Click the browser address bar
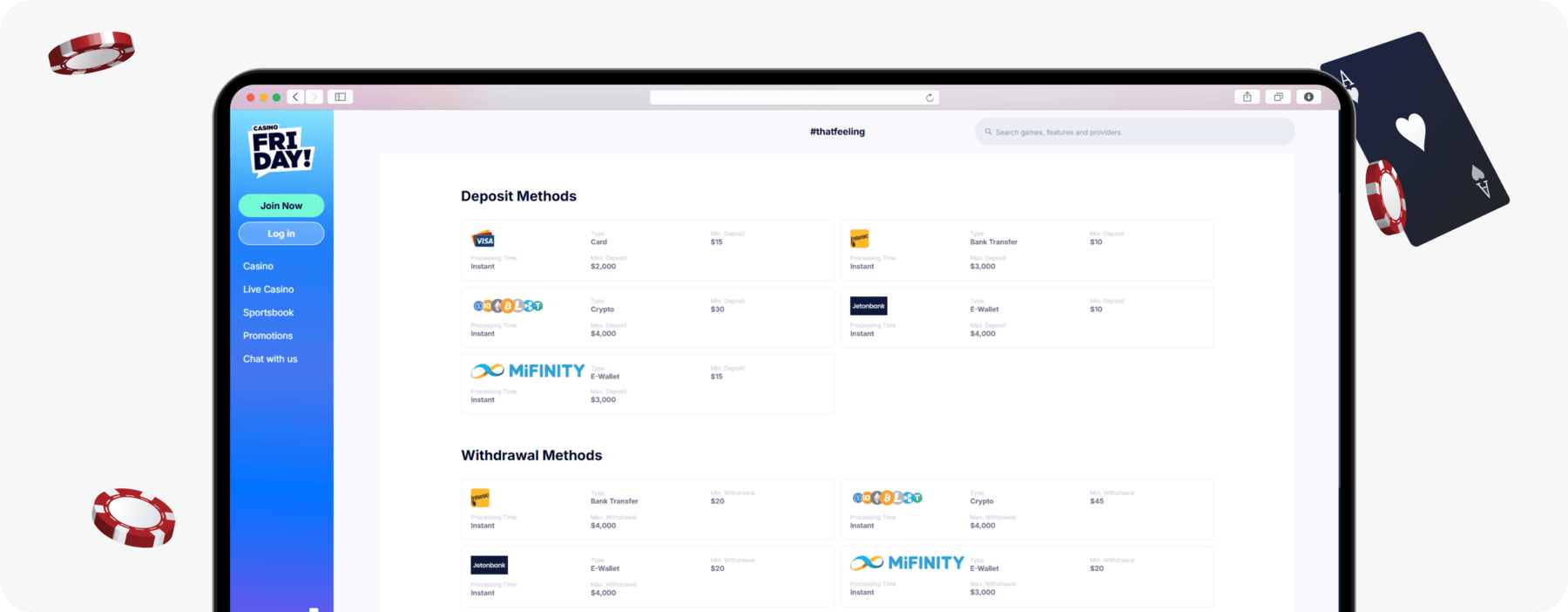Image resolution: width=1568 pixels, height=612 pixels. coord(794,98)
